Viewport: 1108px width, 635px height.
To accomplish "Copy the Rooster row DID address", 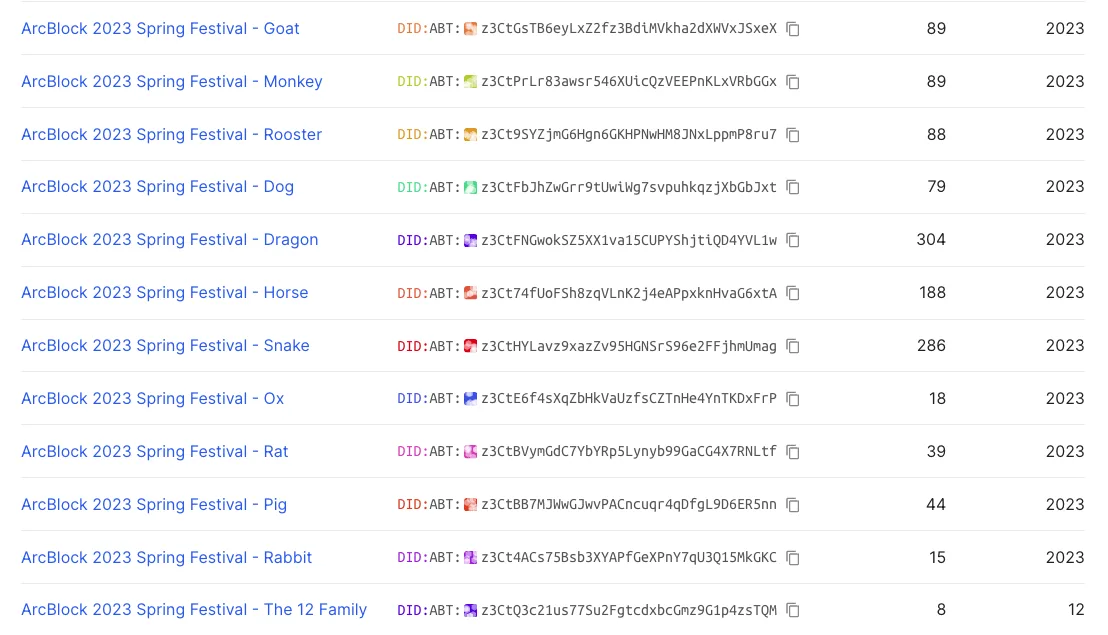I will [793, 135].
